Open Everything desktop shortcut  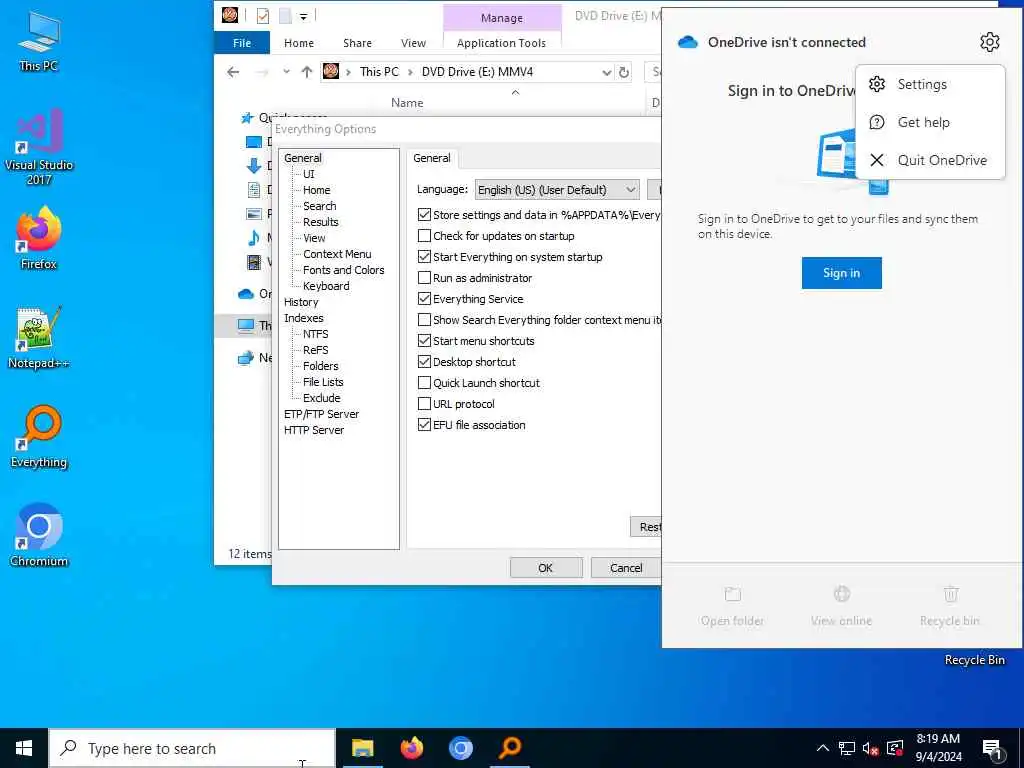[39, 438]
